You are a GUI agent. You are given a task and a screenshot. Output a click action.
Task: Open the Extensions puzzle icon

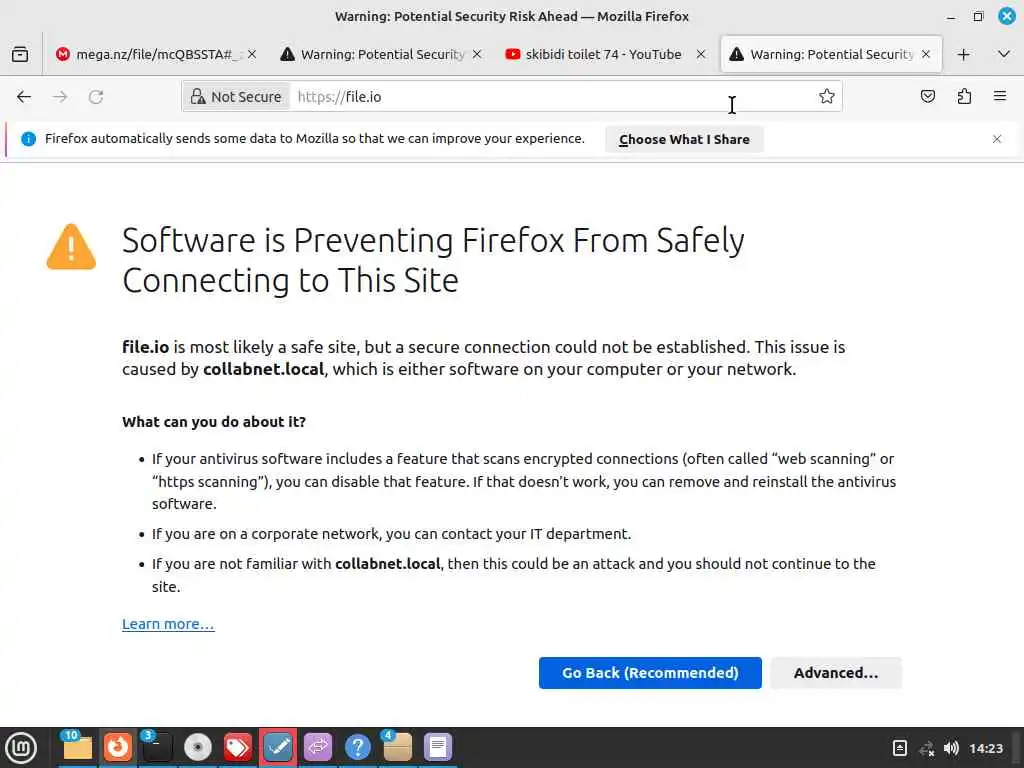[x=964, y=97]
